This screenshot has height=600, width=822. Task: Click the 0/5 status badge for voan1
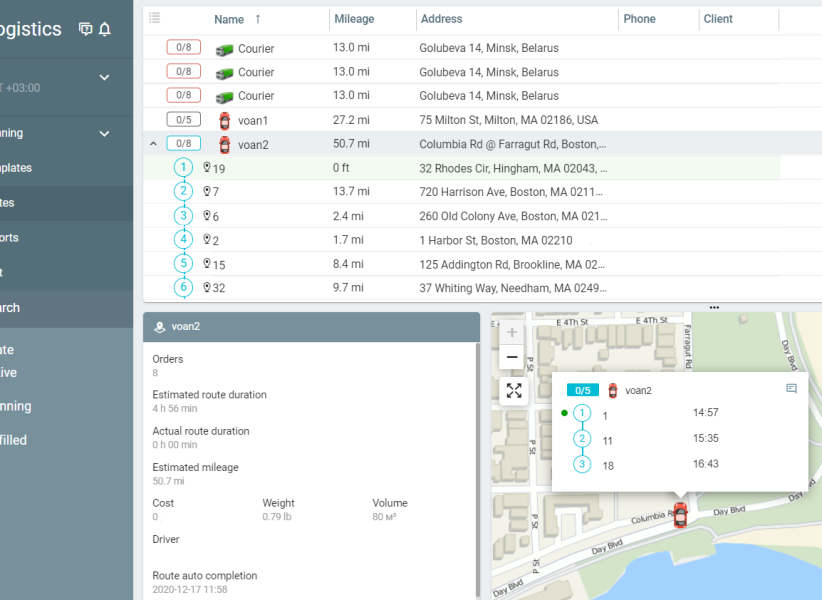point(183,119)
